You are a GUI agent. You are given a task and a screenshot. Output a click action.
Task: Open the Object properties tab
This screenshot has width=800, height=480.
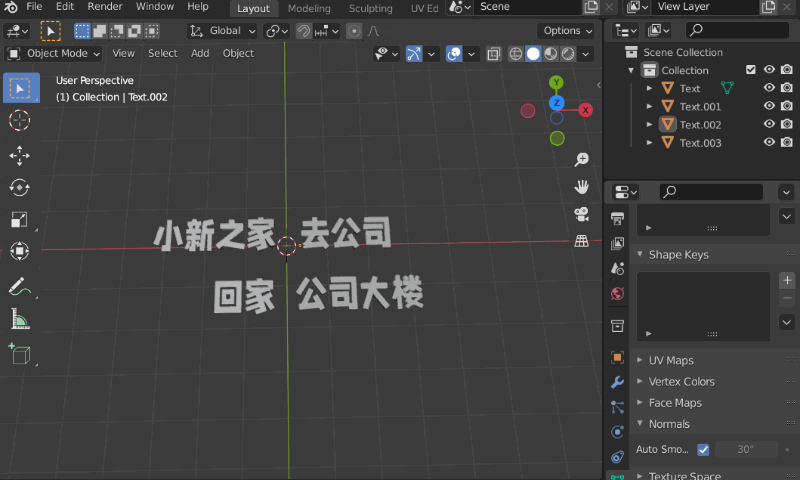(x=617, y=358)
